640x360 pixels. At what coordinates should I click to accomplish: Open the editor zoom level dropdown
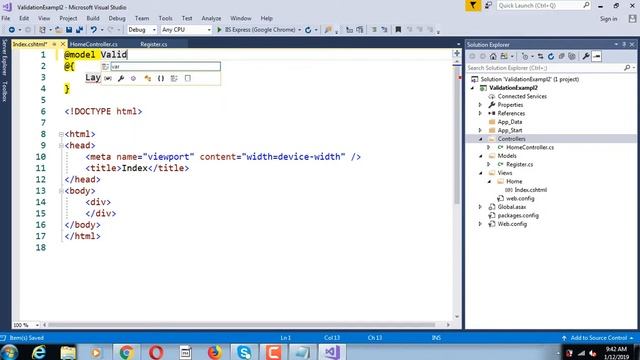coord(37,325)
